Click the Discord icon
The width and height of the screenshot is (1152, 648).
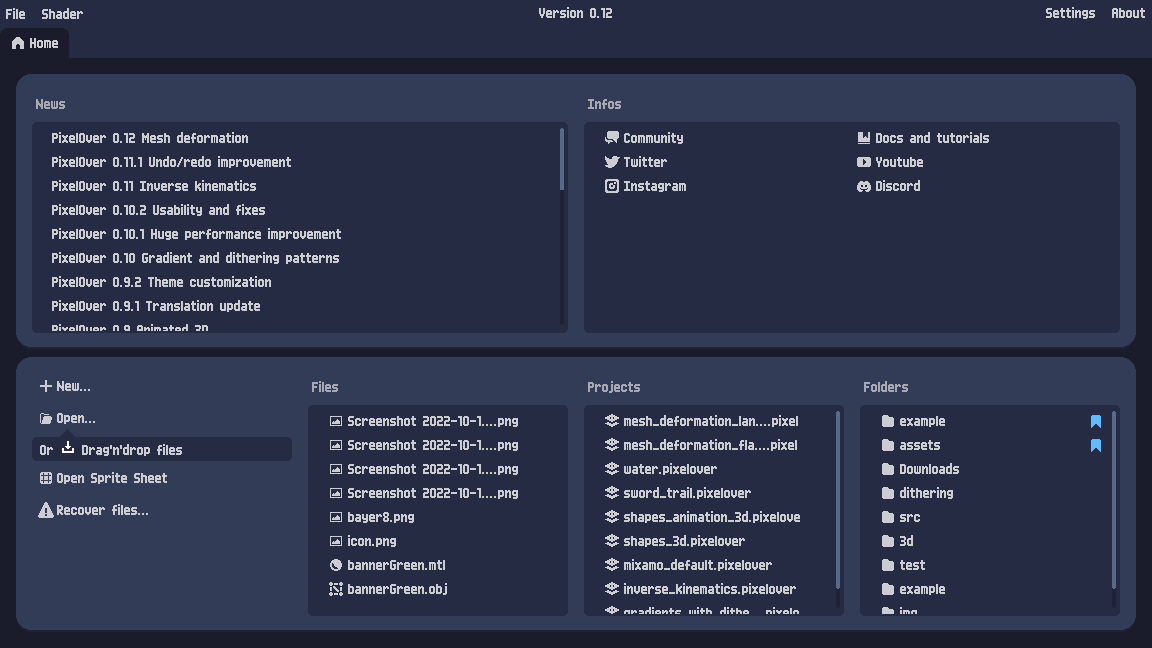[x=863, y=186]
